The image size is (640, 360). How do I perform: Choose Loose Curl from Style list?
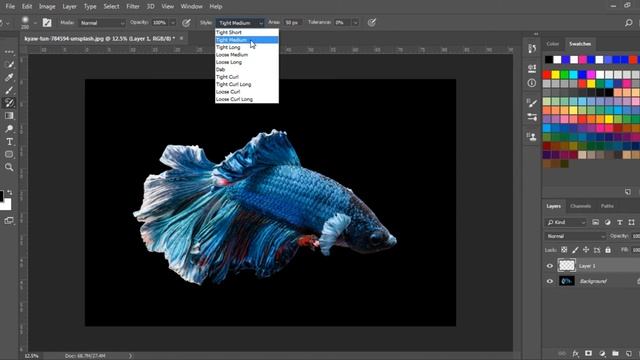pos(247,92)
